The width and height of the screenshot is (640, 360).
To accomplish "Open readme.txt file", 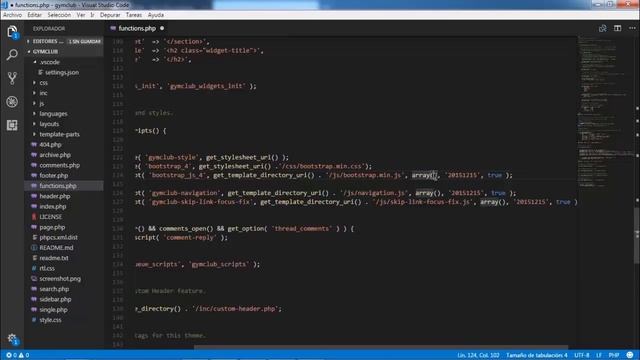I will [64, 258].
